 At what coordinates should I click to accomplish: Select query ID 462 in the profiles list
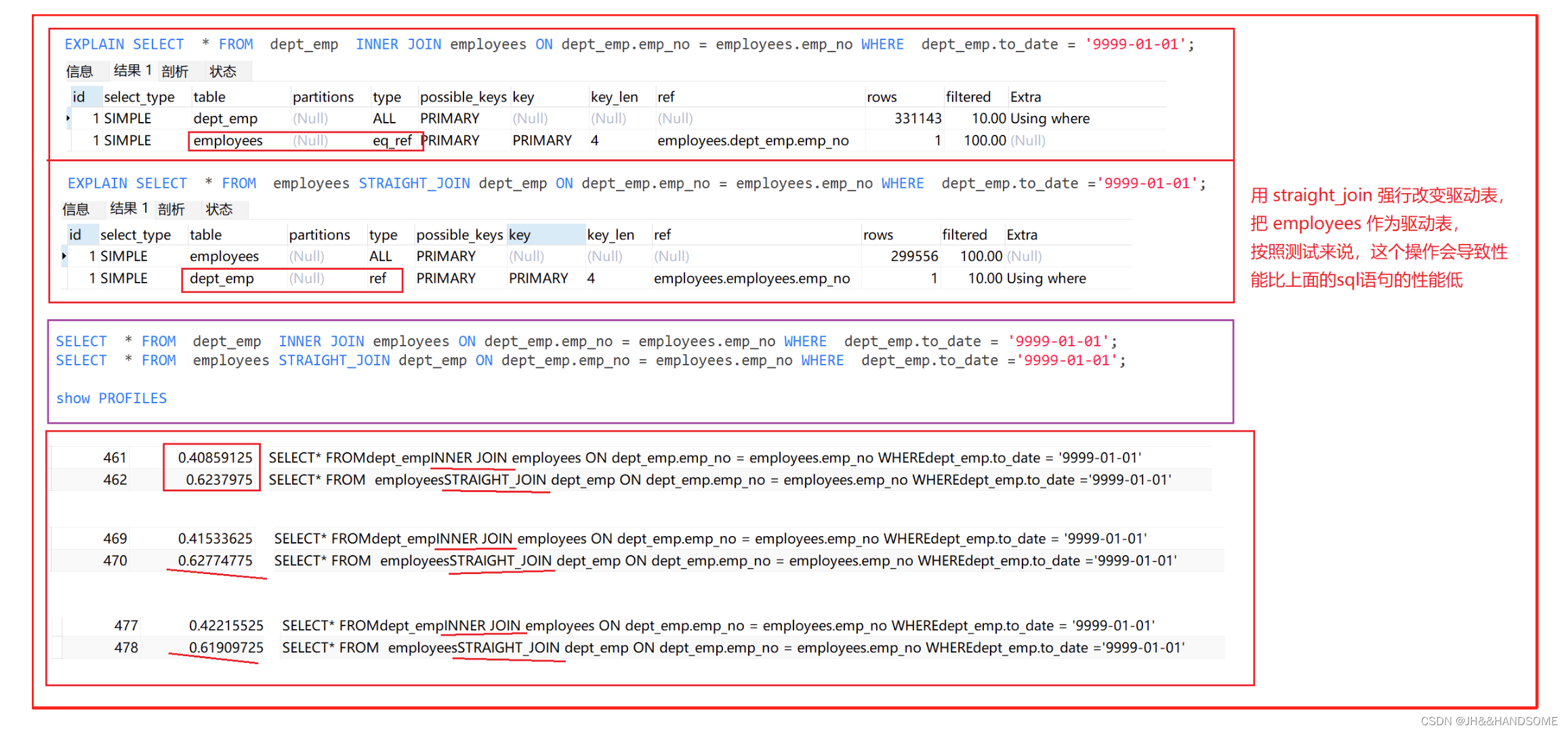coord(115,480)
